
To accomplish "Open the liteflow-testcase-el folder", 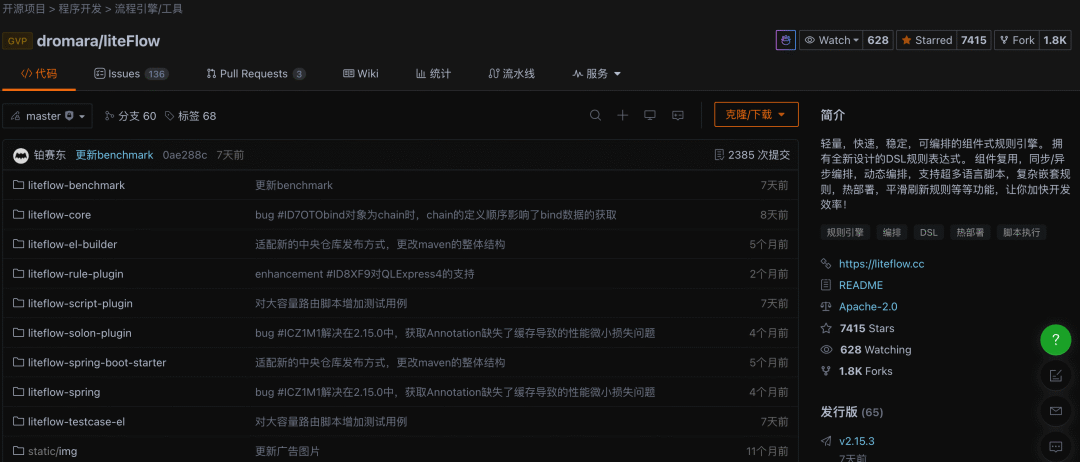I will (x=76, y=422).
